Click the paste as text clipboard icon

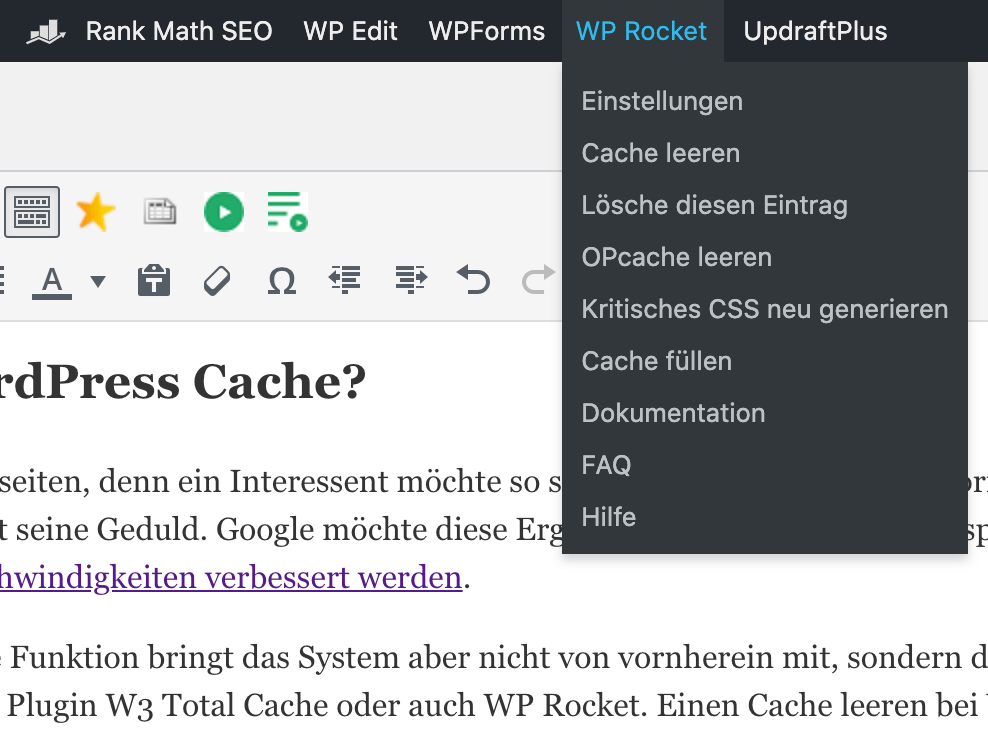click(154, 280)
